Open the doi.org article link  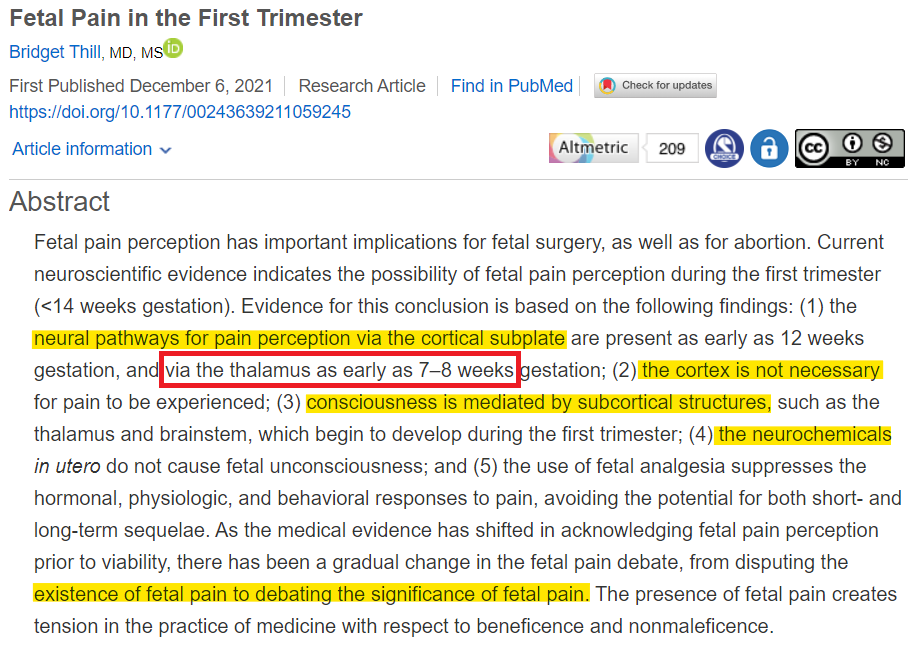pyautogui.click(x=180, y=112)
